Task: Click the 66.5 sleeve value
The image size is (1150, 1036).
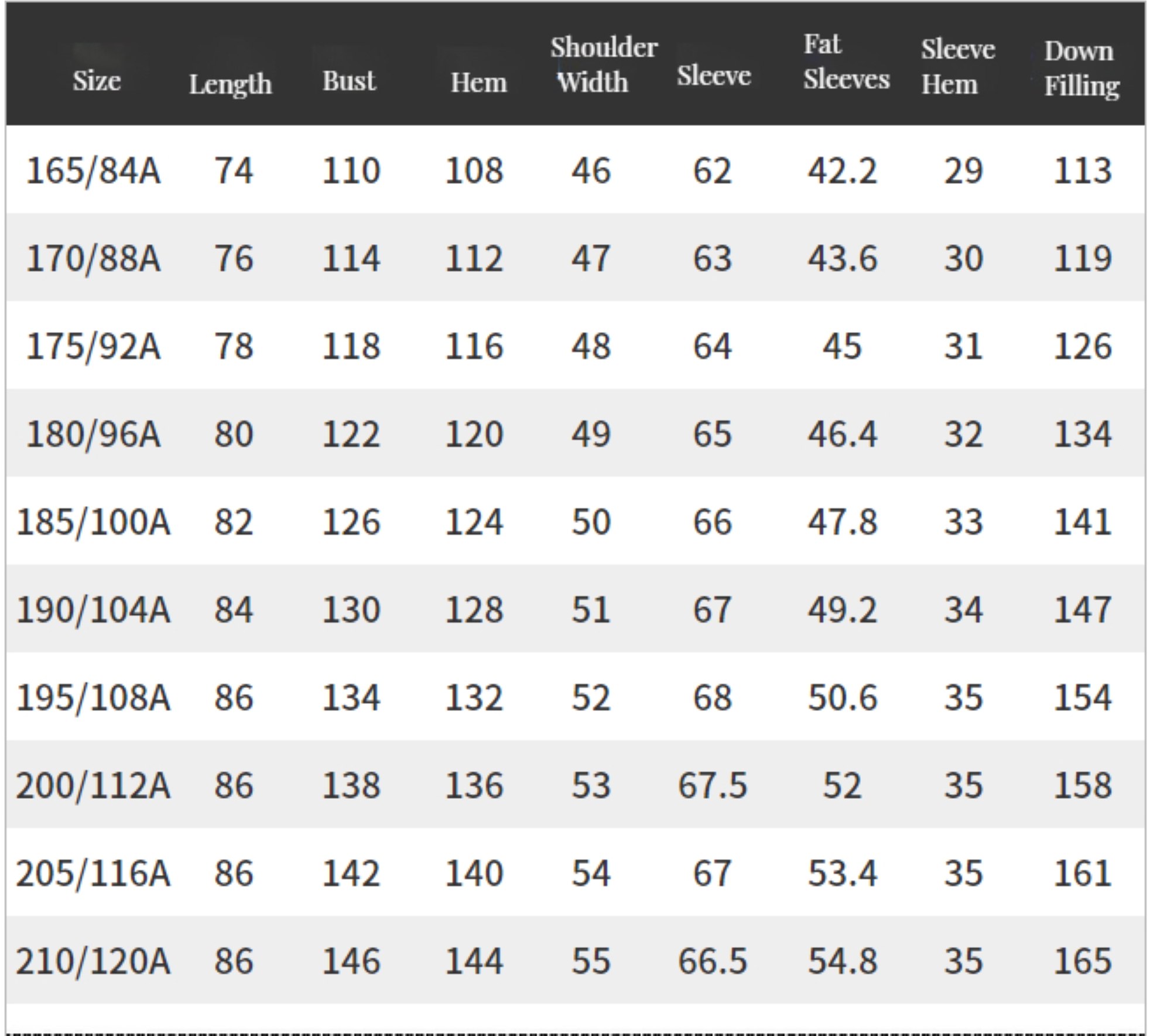Action: 713,961
